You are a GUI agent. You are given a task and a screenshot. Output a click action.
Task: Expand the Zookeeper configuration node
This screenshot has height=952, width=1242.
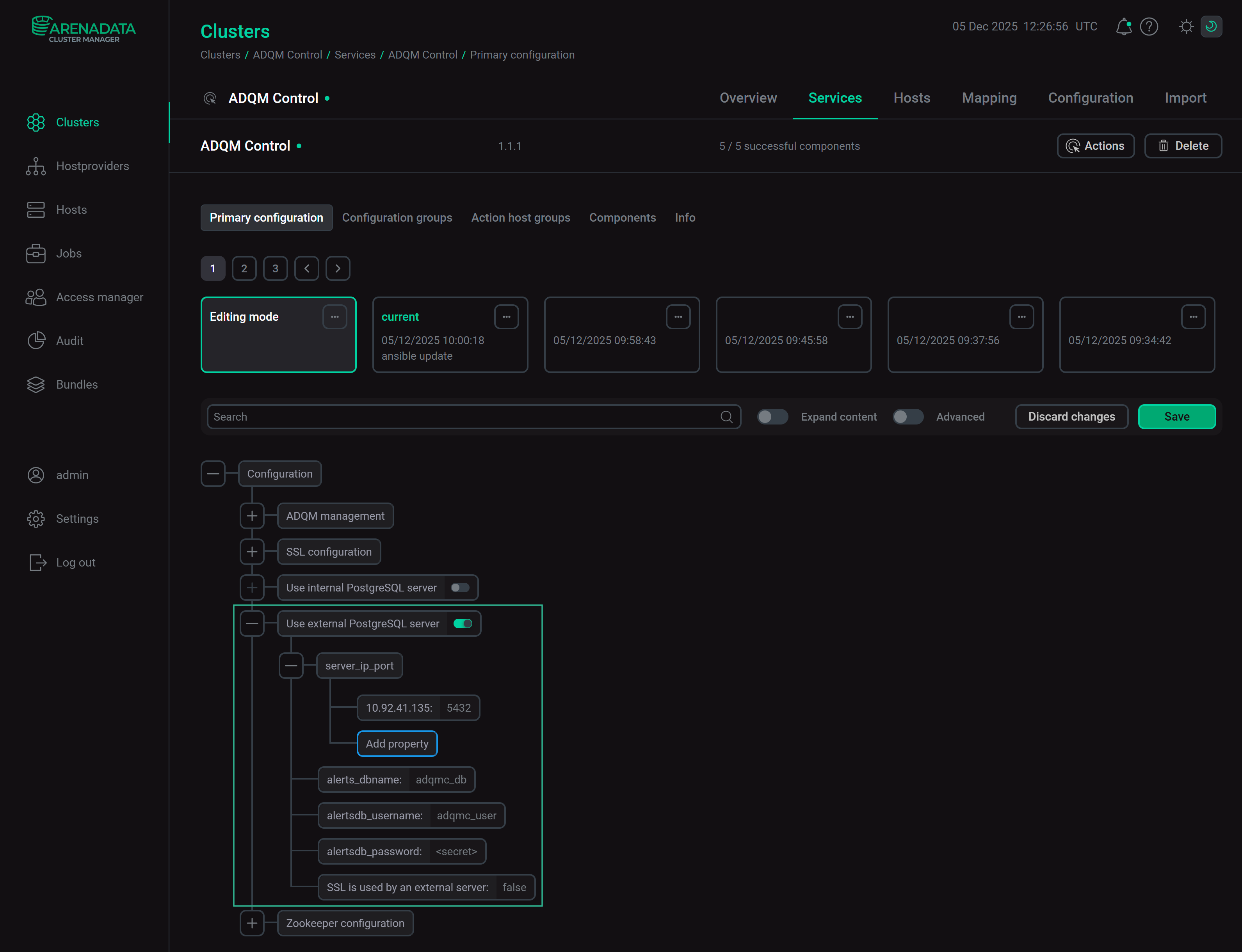click(x=252, y=923)
